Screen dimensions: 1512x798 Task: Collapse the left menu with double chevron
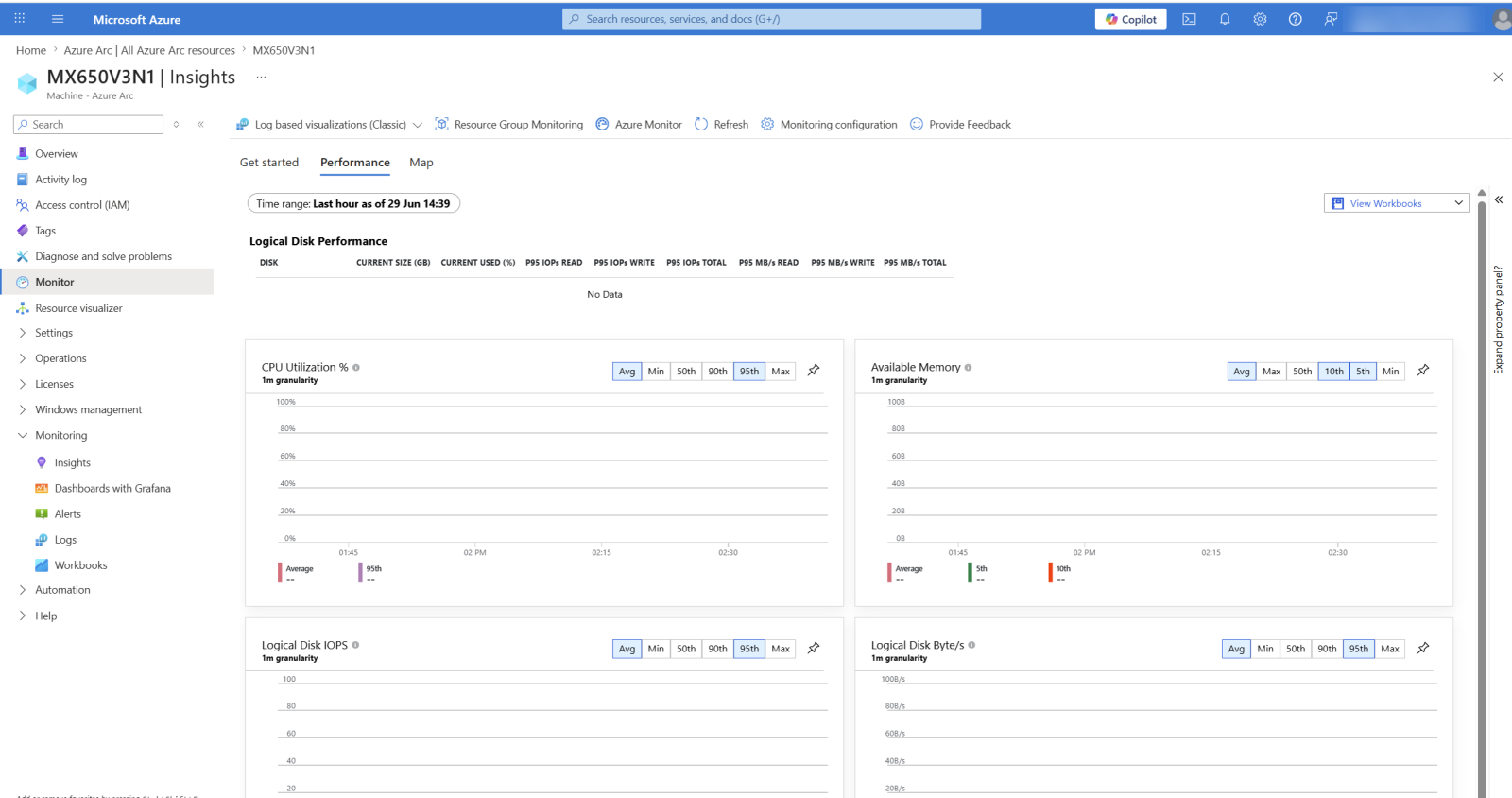[200, 125]
